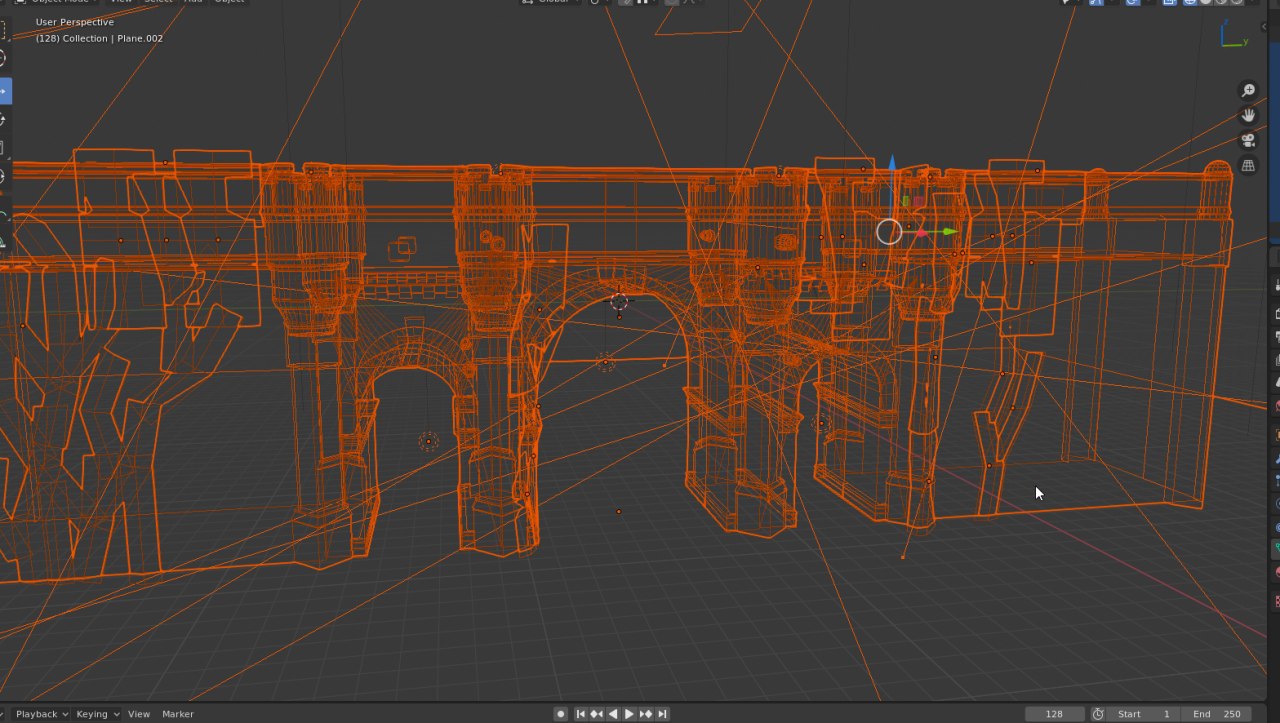Click the '(128) Collection | Plane.002' text
Screen dimensions: 1280x723
[x=99, y=38]
